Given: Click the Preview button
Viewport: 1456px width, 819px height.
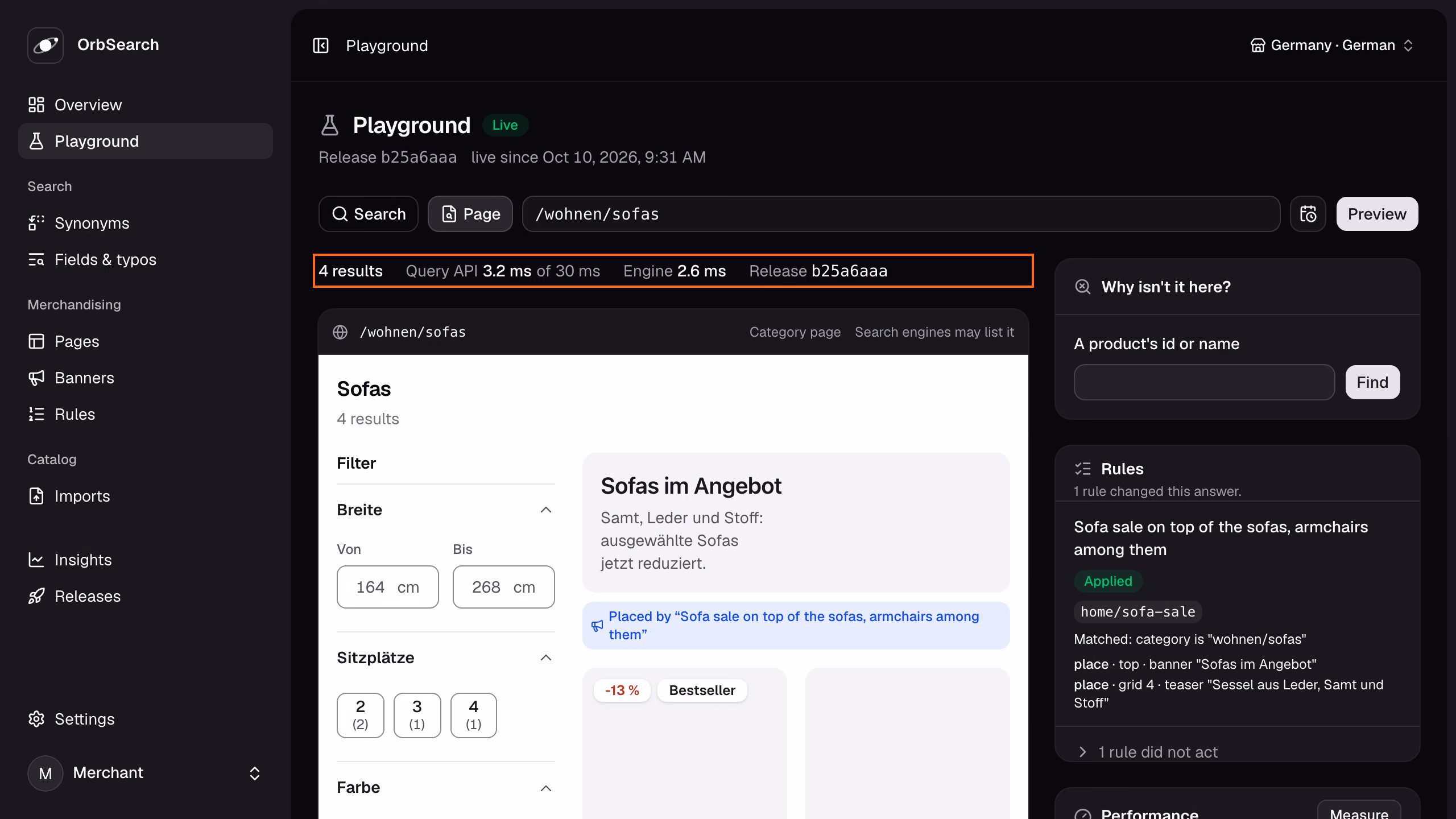Looking at the screenshot, I should point(1377,214).
